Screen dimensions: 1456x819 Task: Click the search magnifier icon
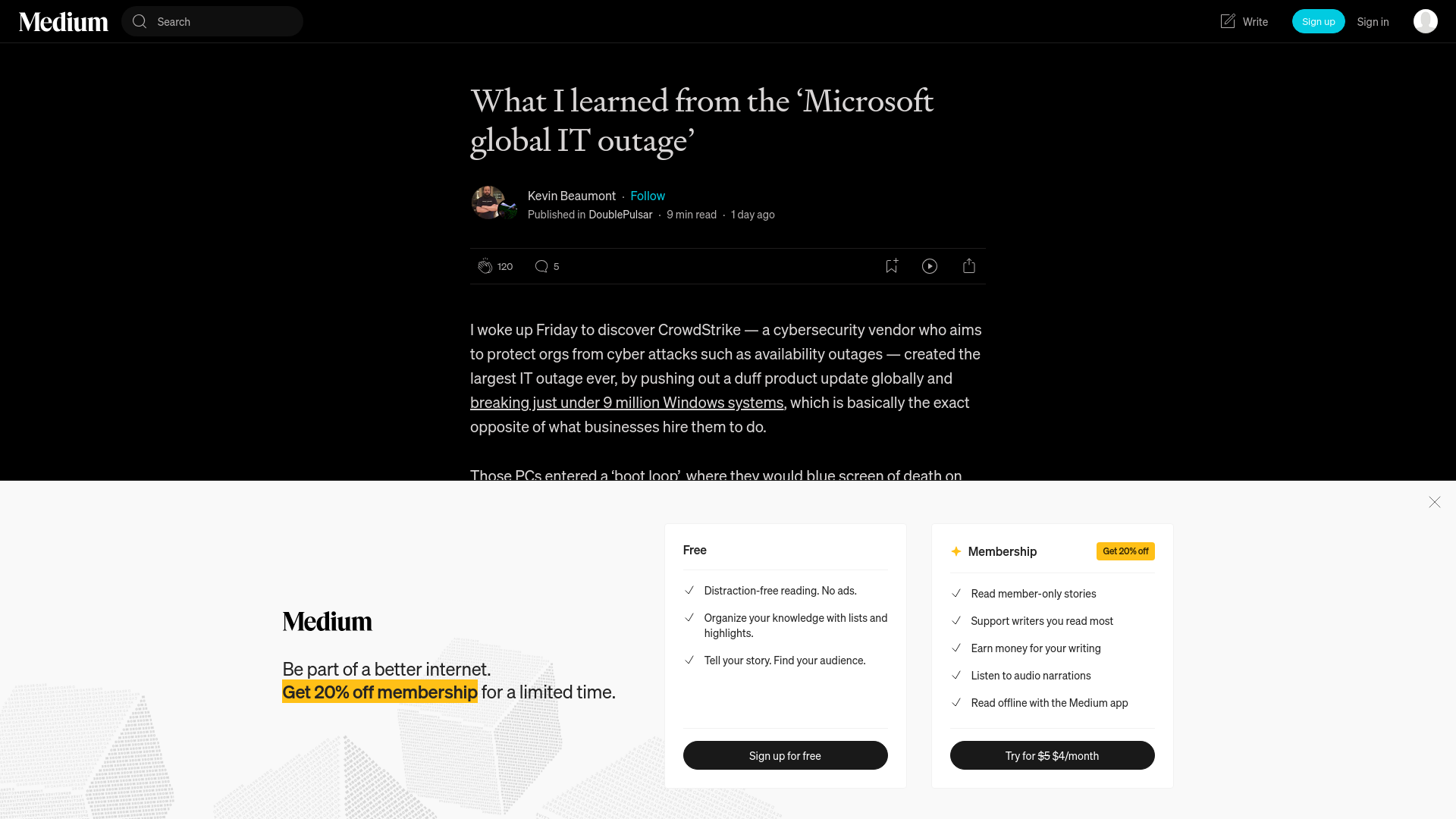click(140, 21)
